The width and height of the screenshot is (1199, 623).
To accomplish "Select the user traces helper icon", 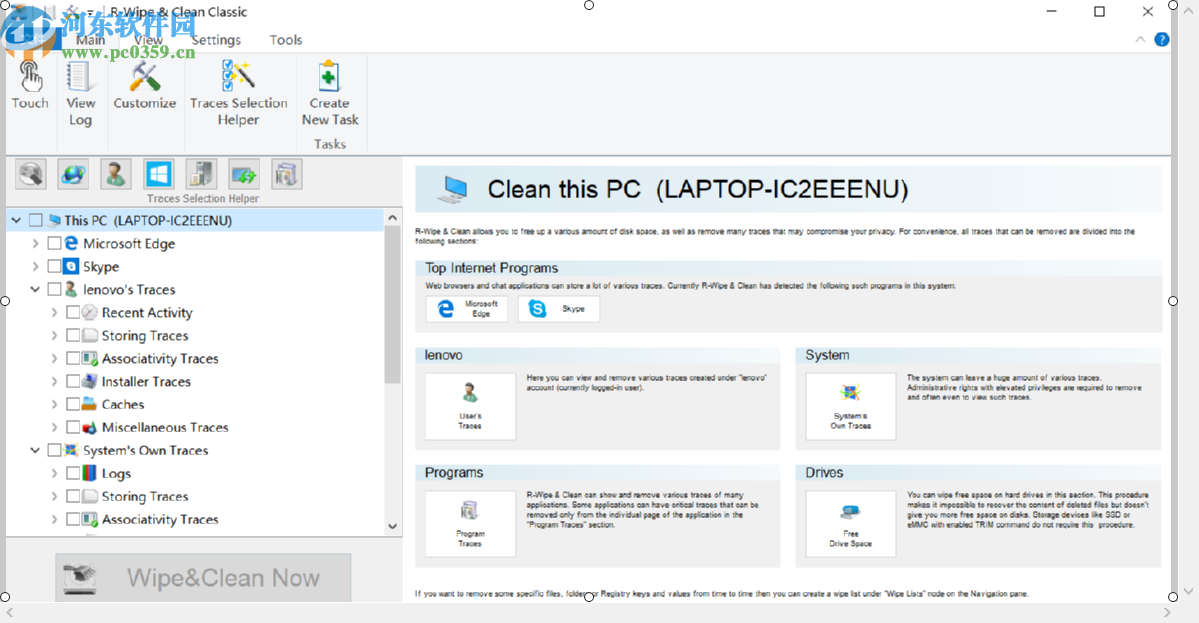I will pos(116,174).
